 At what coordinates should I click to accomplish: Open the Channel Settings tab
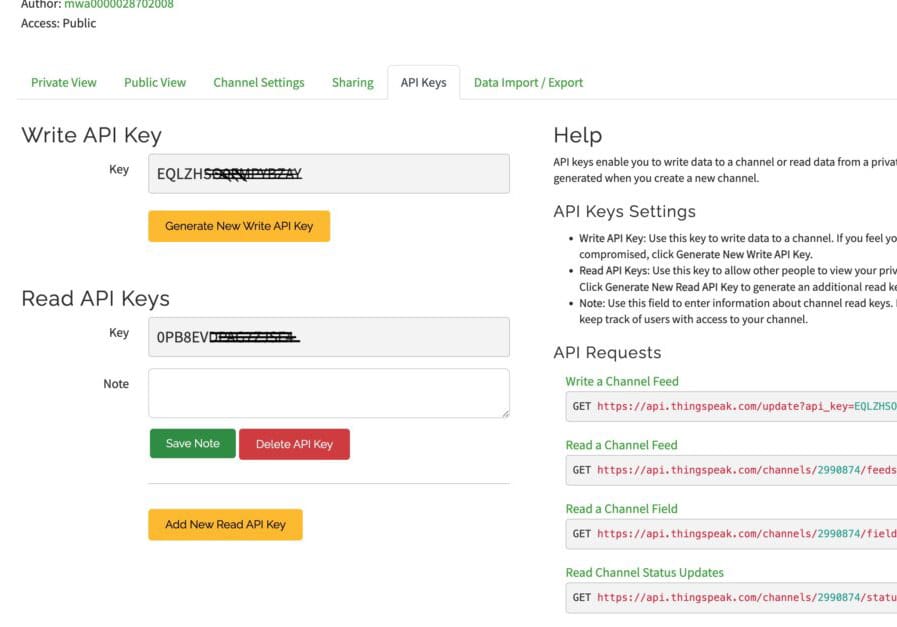click(258, 82)
